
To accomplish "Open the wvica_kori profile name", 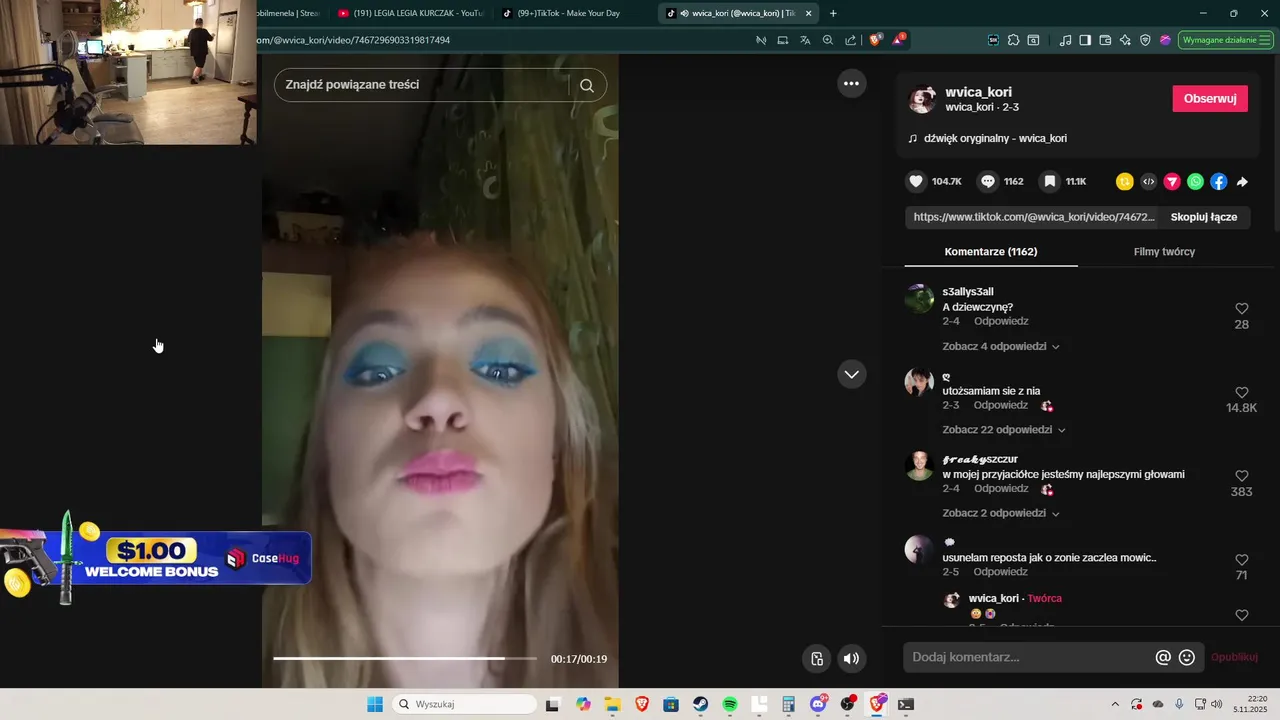I will pos(978,92).
